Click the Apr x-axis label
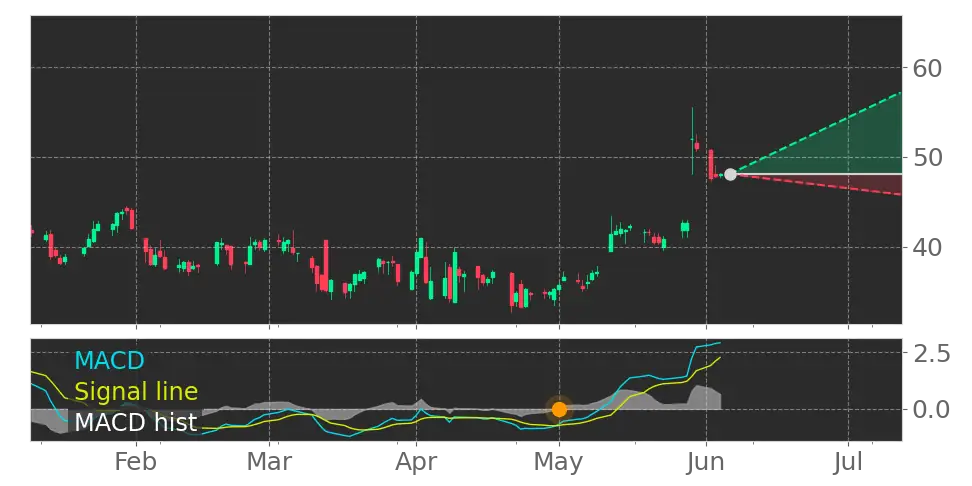Image resolution: width=972 pixels, height=486 pixels. coord(416,462)
